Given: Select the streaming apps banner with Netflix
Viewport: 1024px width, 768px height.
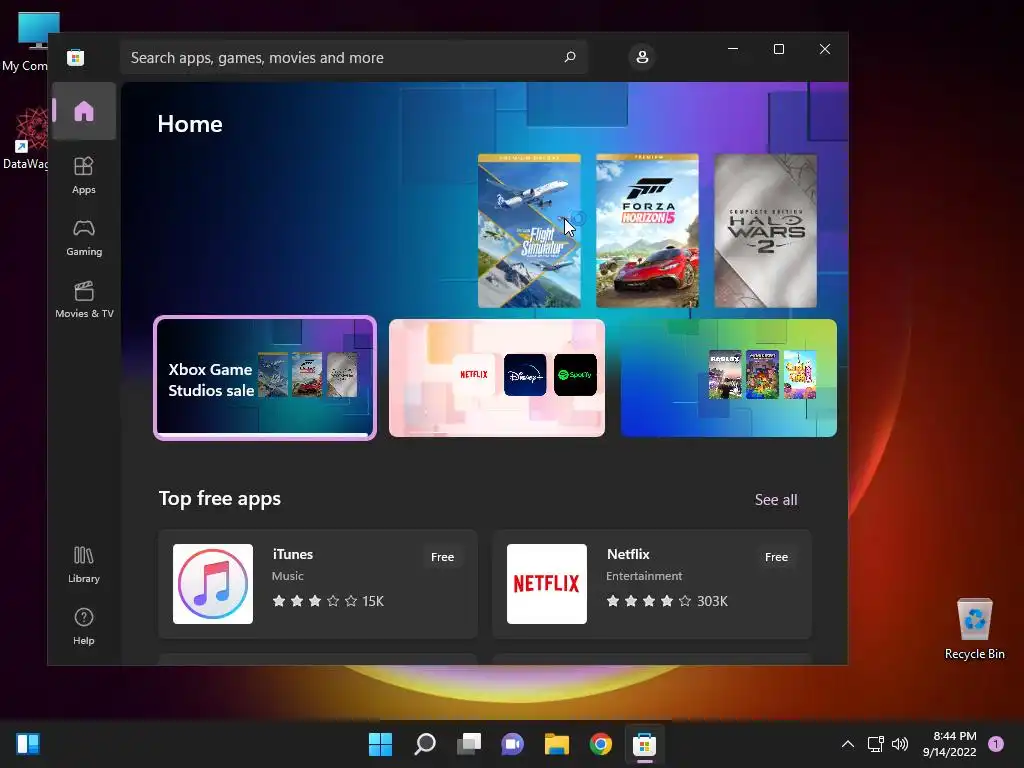Looking at the screenshot, I should point(497,378).
